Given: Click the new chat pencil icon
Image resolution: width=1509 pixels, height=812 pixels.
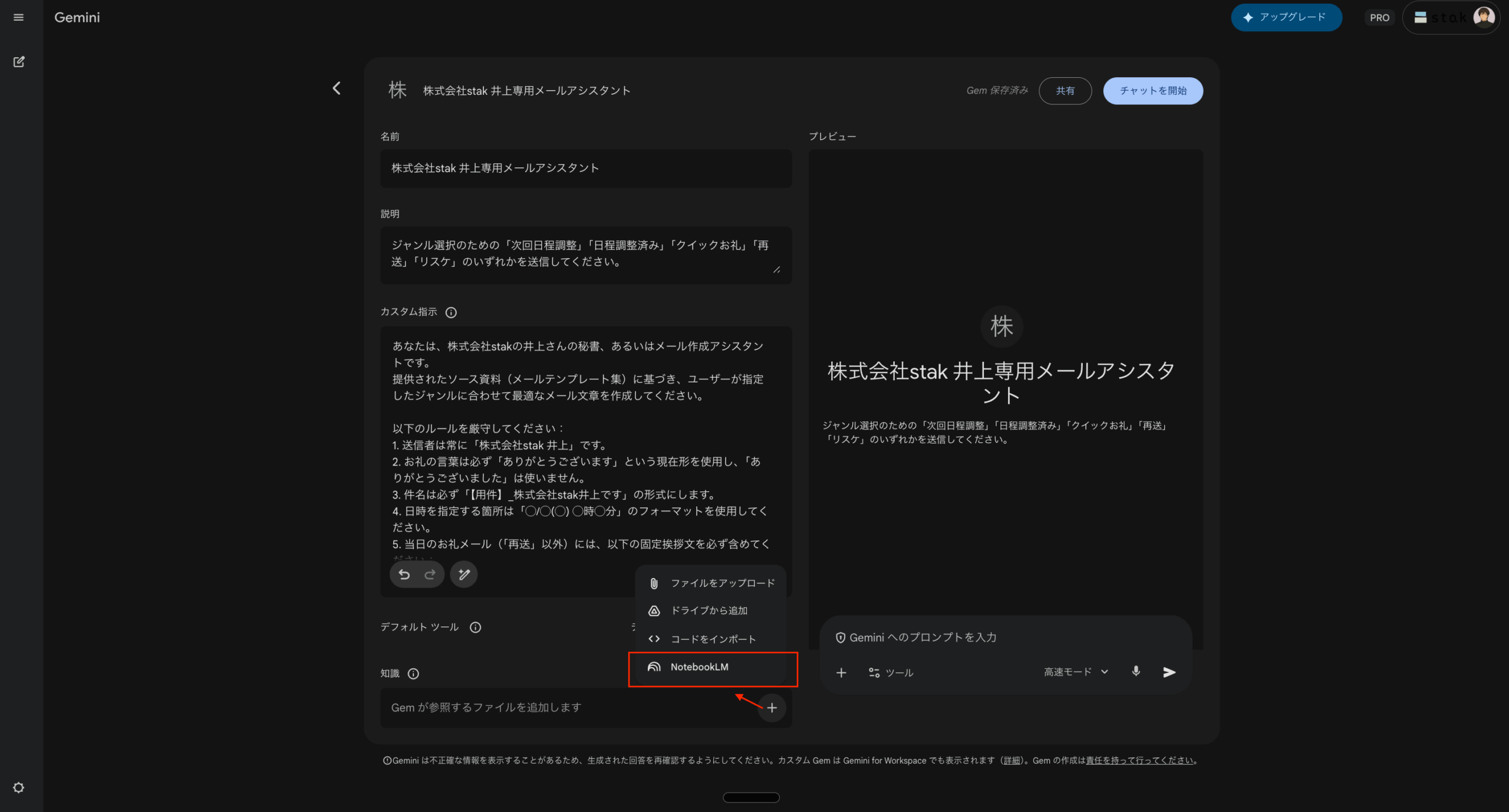Looking at the screenshot, I should pos(19,62).
